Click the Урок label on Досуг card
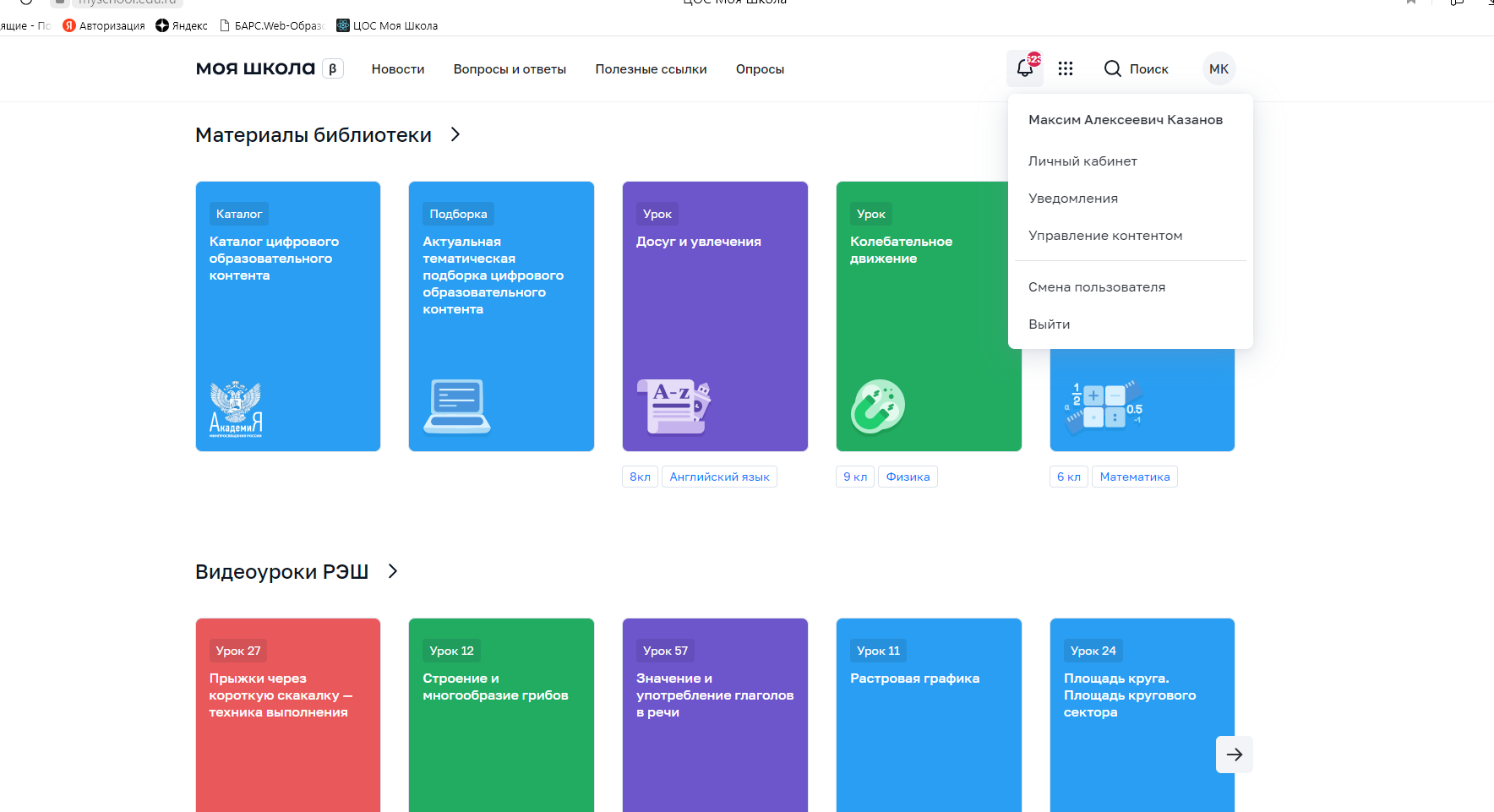 click(x=657, y=214)
